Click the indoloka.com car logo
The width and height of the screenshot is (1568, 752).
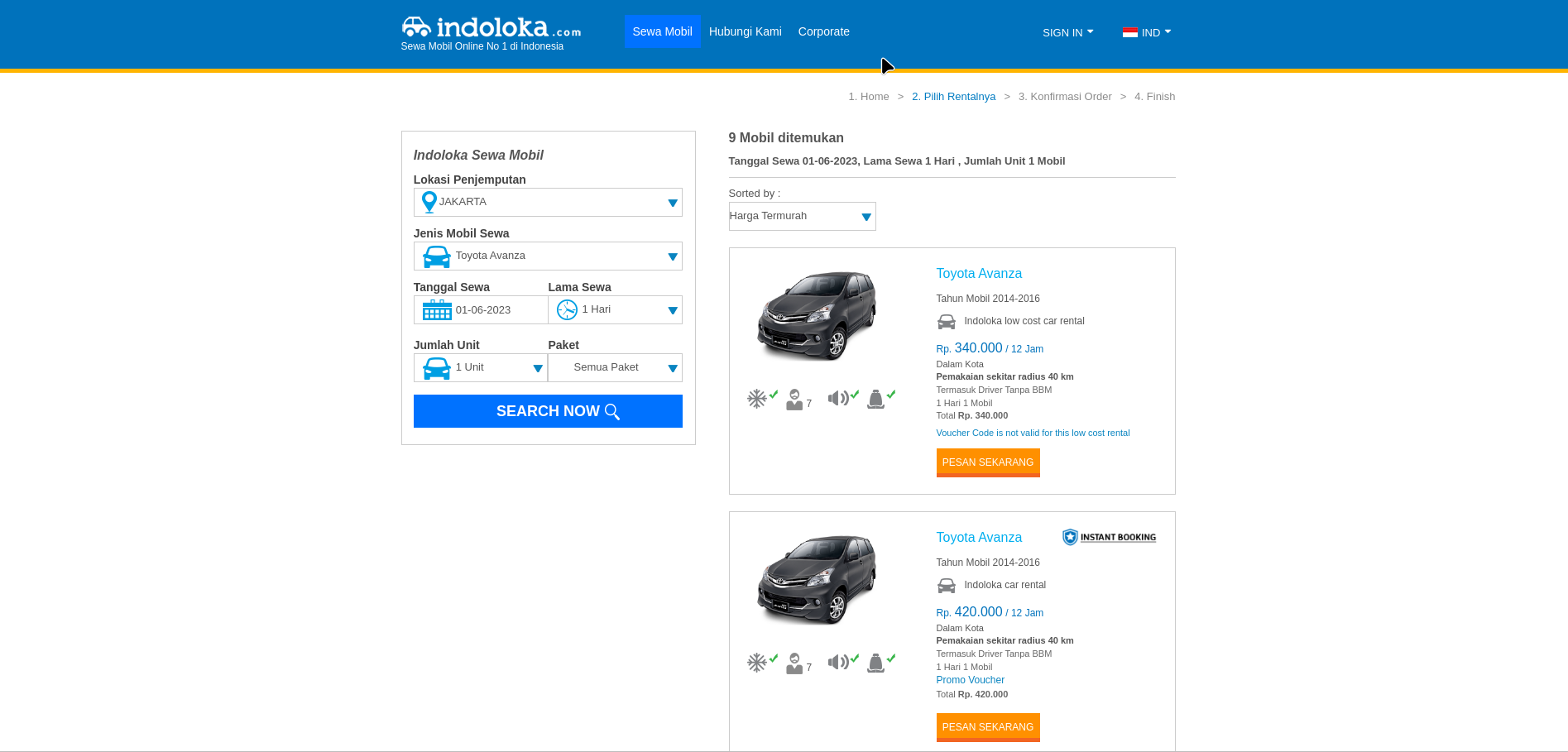491,27
